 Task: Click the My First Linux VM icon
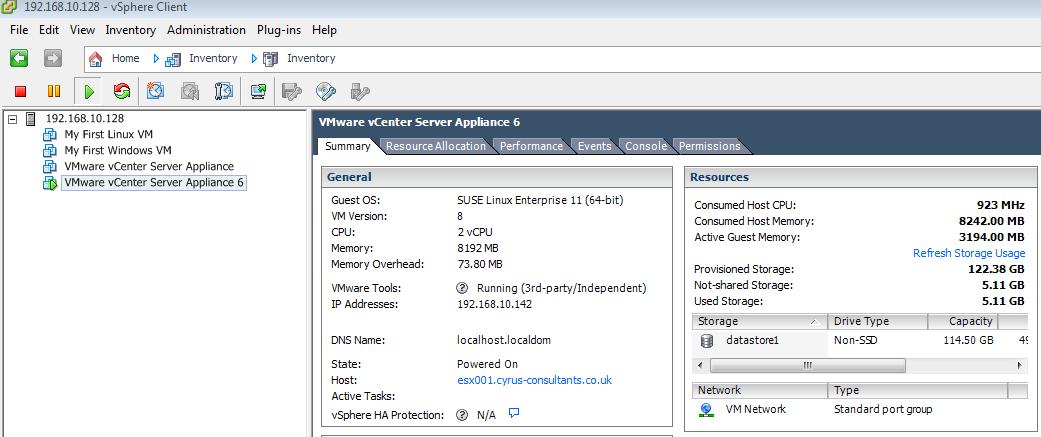(x=50, y=135)
